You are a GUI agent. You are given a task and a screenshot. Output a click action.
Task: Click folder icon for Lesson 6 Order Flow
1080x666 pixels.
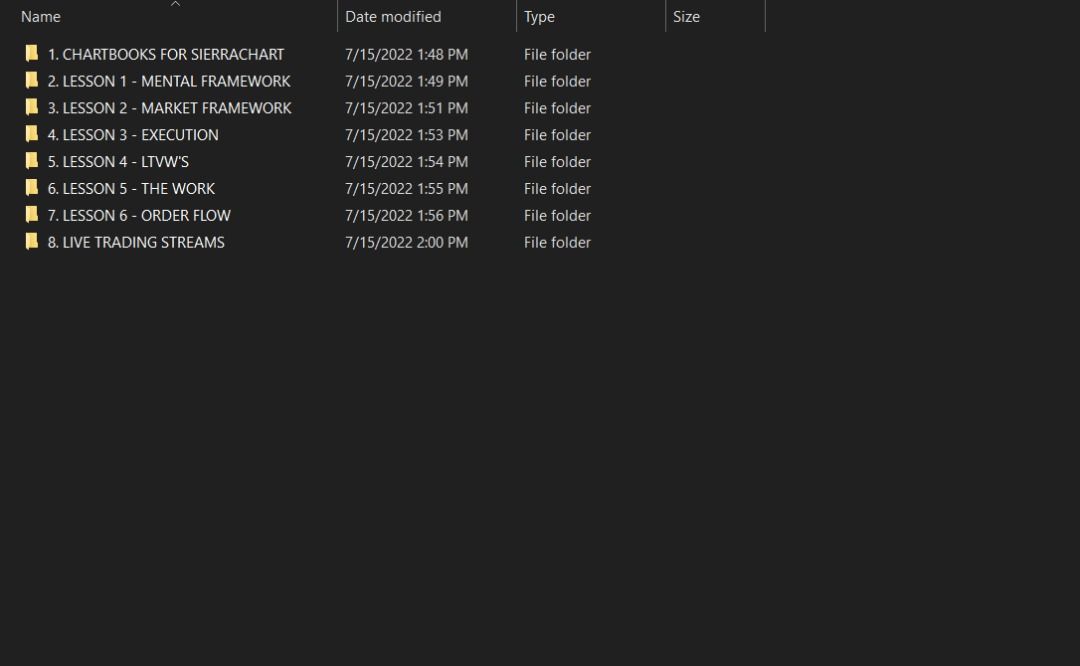click(x=32, y=215)
